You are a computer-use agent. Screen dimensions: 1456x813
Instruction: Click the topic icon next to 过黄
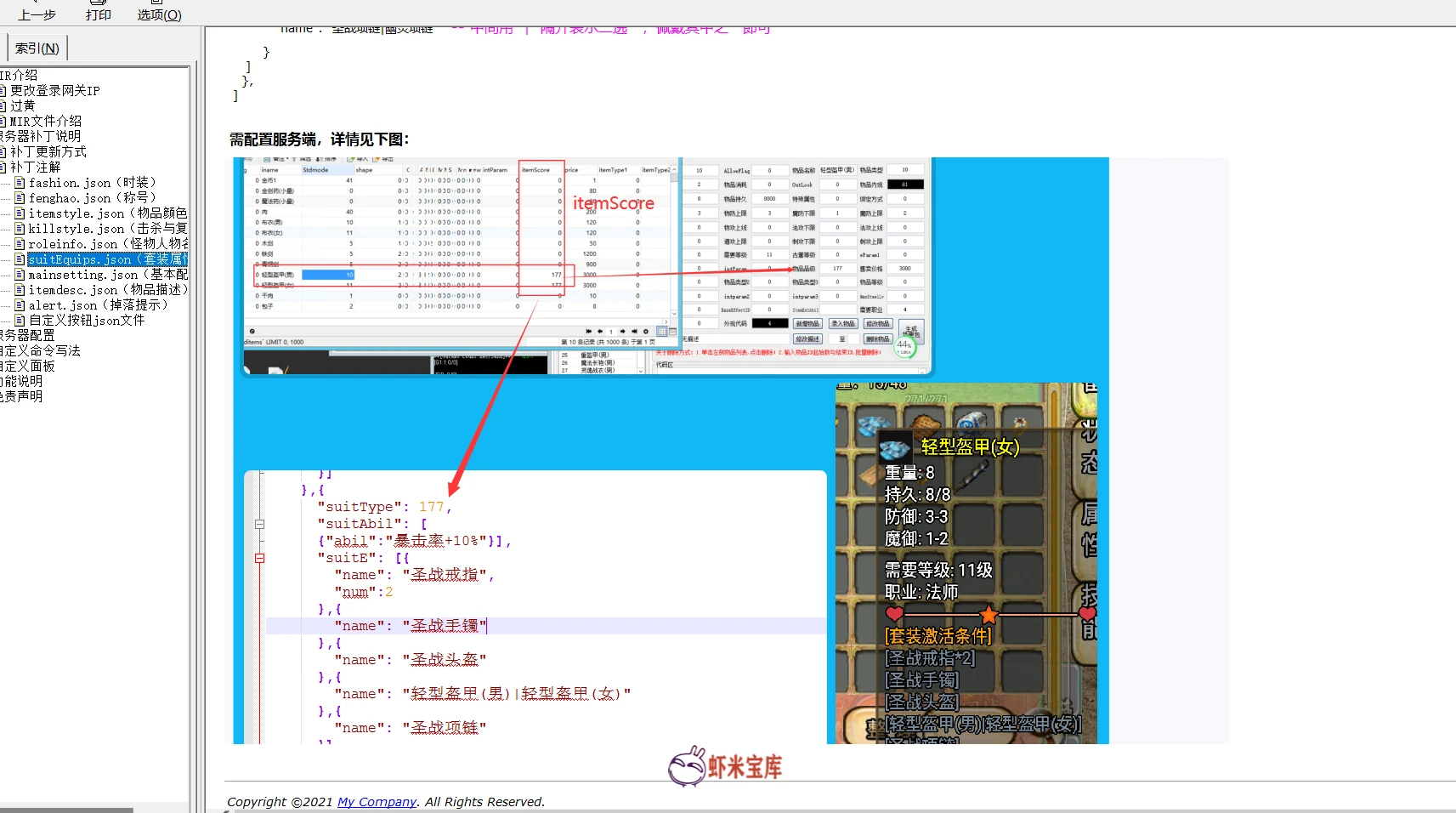(x=3, y=106)
